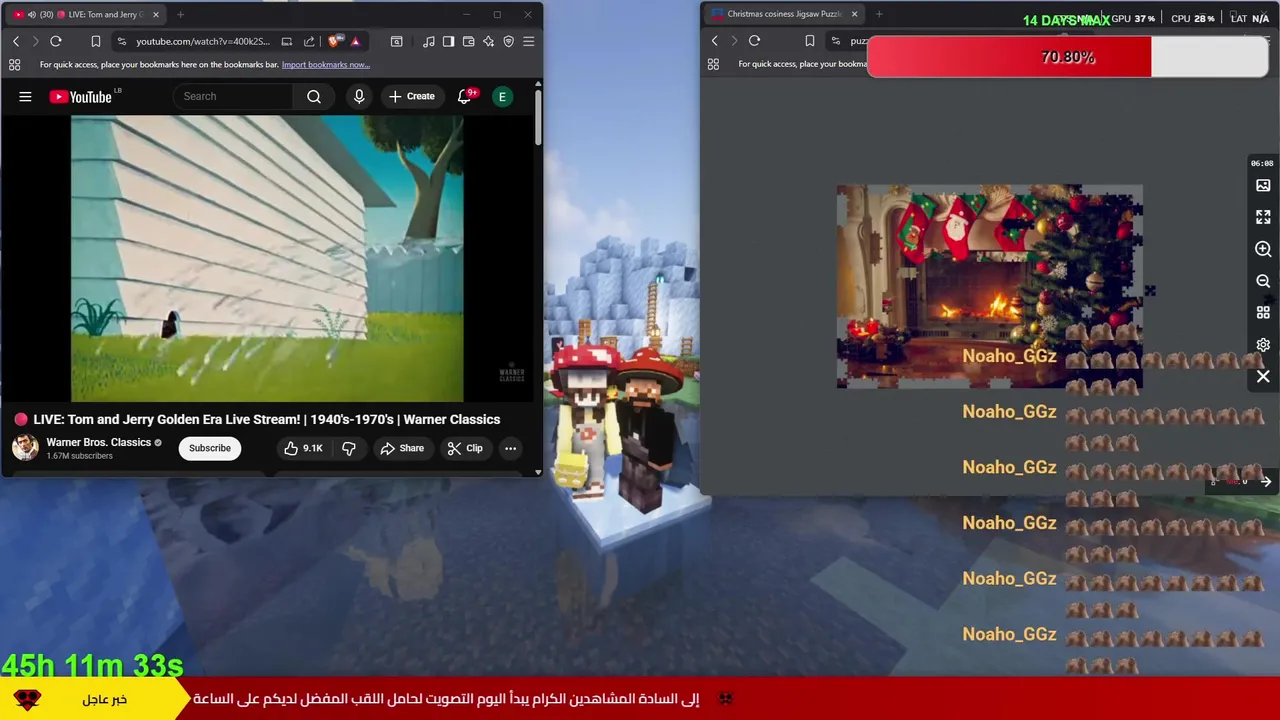Image resolution: width=1280 pixels, height=720 pixels.
Task: Open site settings icon beside youtube.com address
Action: pyautogui.click(x=122, y=41)
